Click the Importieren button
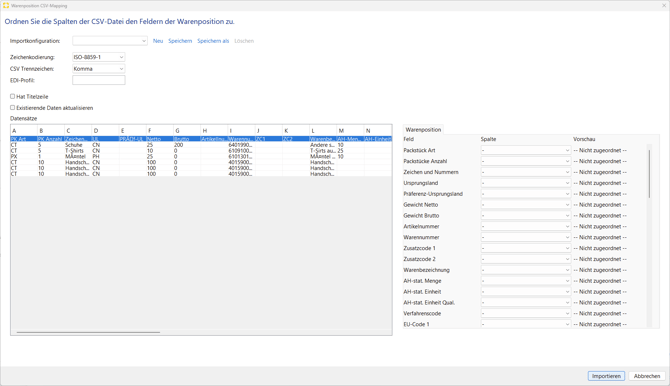The width and height of the screenshot is (670, 386). tap(606, 376)
